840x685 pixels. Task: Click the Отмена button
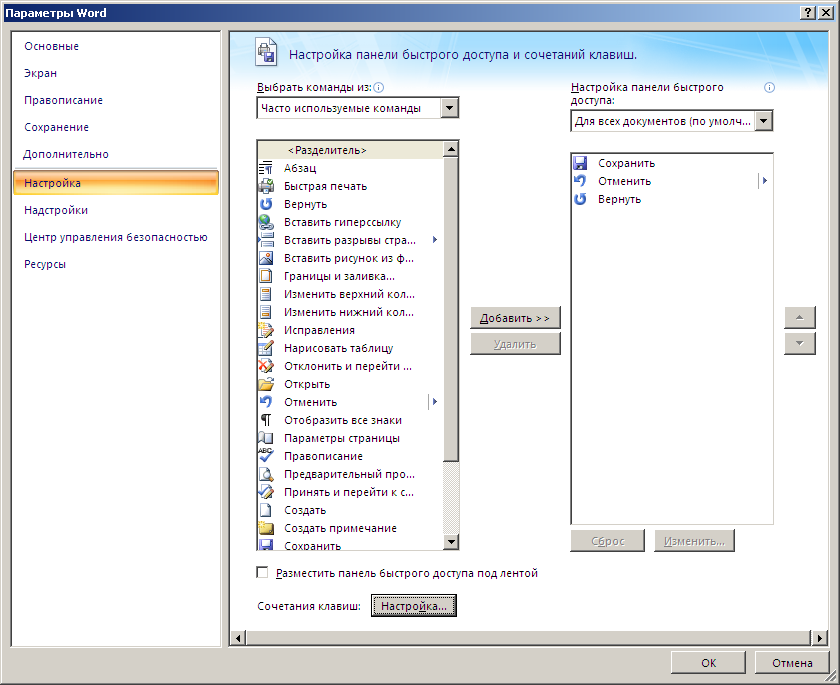[792, 663]
